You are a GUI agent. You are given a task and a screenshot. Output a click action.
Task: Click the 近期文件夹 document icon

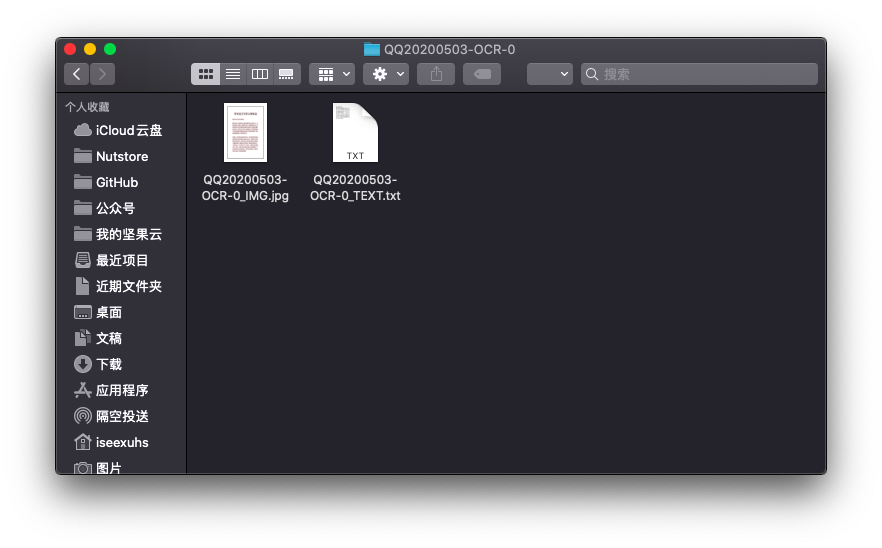[x=82, y=286]
